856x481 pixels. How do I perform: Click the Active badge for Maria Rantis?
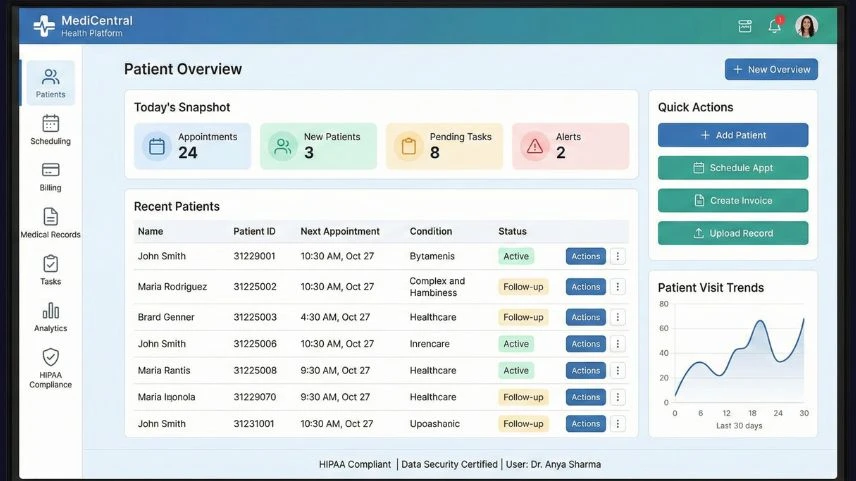(x=516, y=370)
